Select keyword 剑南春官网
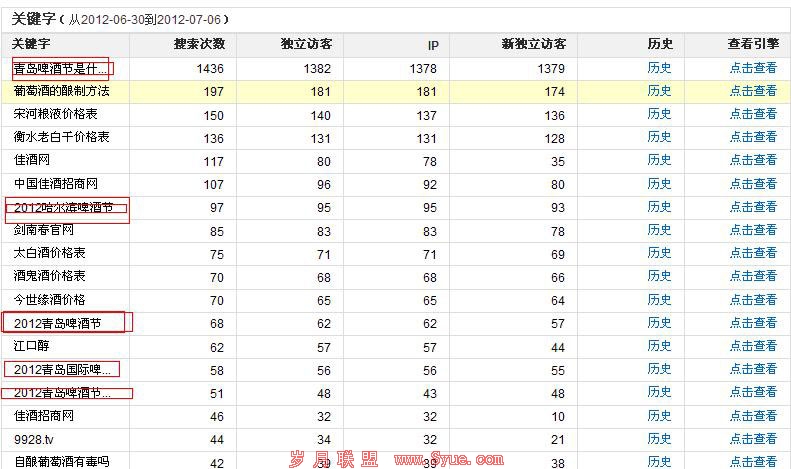 point(44,230)
